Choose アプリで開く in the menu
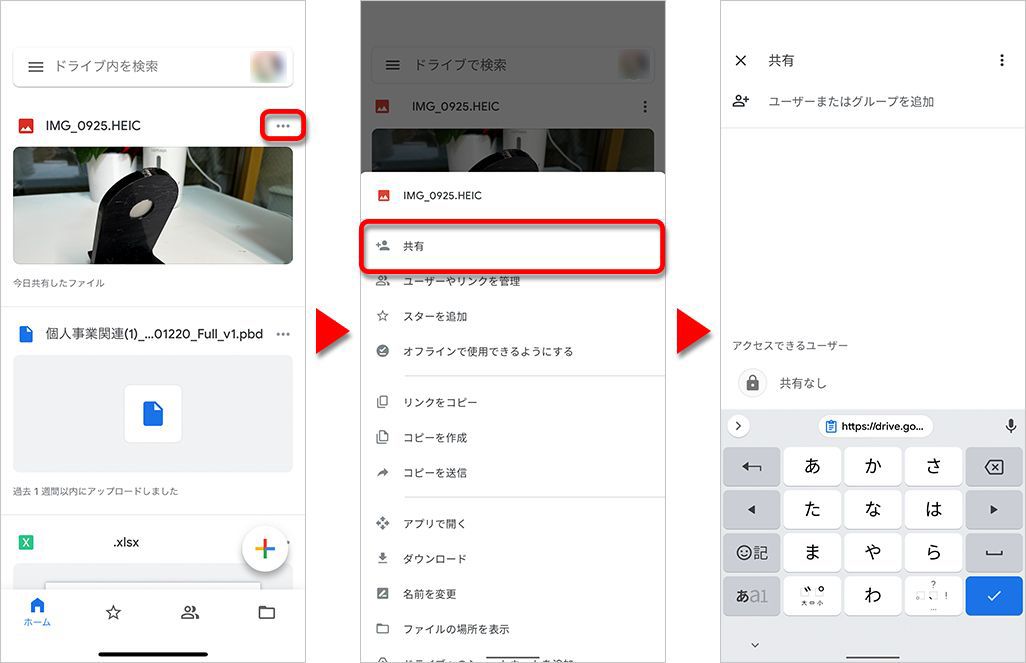The height and width of the screenshot is (663, 1026). pos(512,524)
